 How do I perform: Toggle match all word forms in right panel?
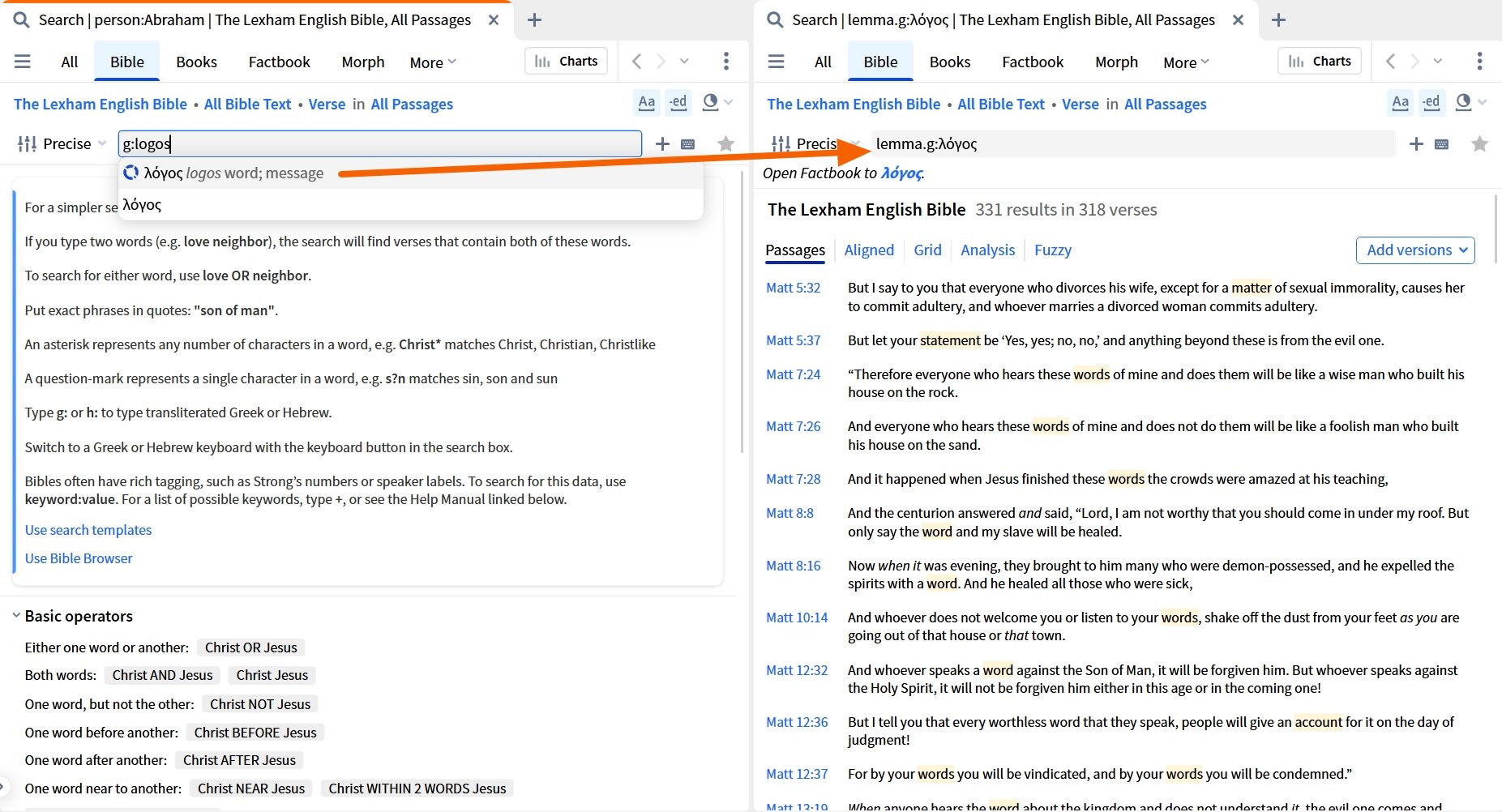click(1431, 103)
